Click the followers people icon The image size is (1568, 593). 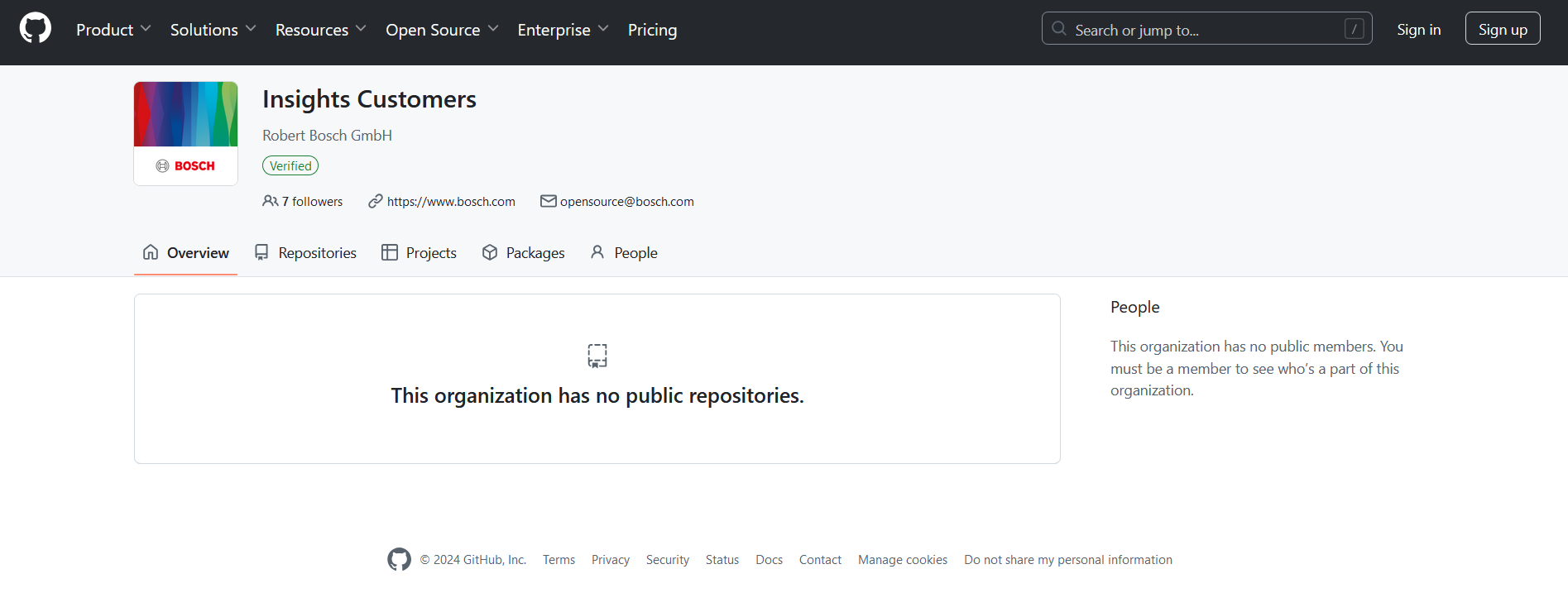tap(270, 201)
